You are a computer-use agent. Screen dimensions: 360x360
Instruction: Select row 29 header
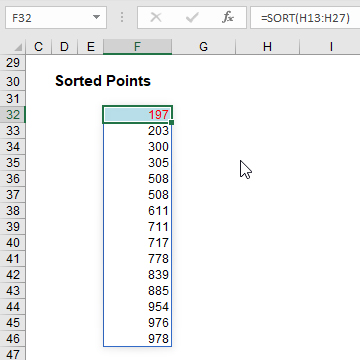pos(13,62)
